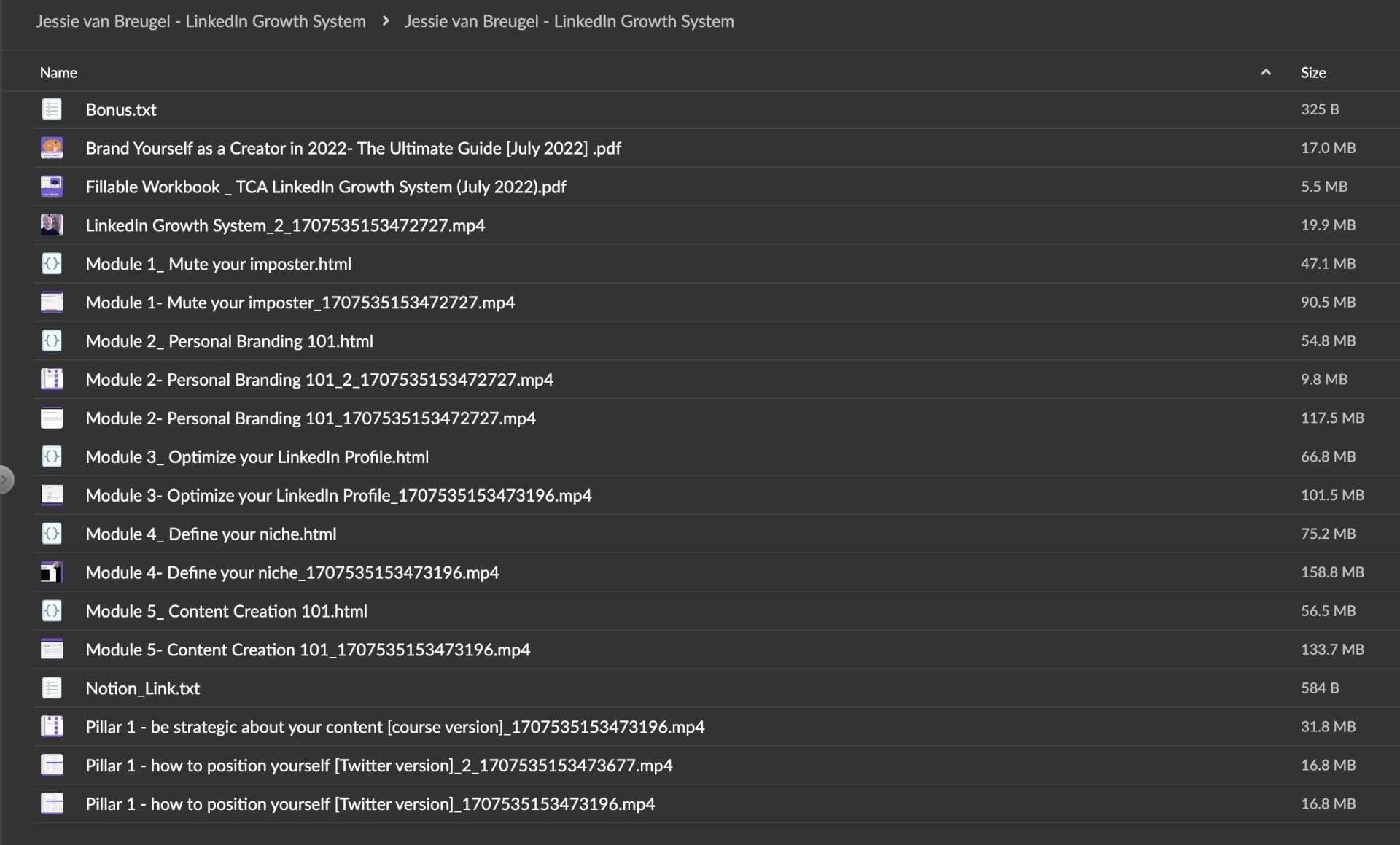This screenshot has height=845, width=1400.
Task: Click the 117.5 MB Personal Branding 101 video thumbnail
Action: [52, 418]
